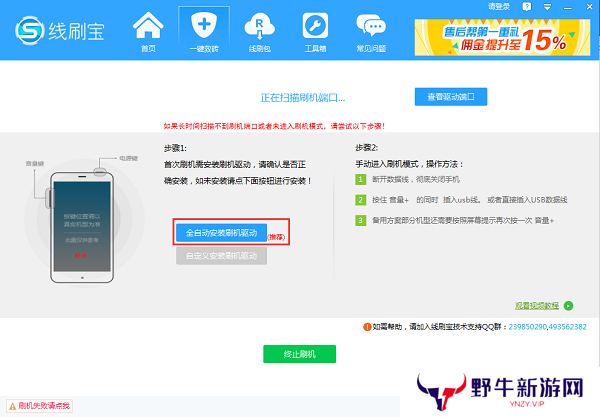Click 自定义安装刷机驱动 button
The height and width of the screenshot is (417, 600).
coord(221,256)
